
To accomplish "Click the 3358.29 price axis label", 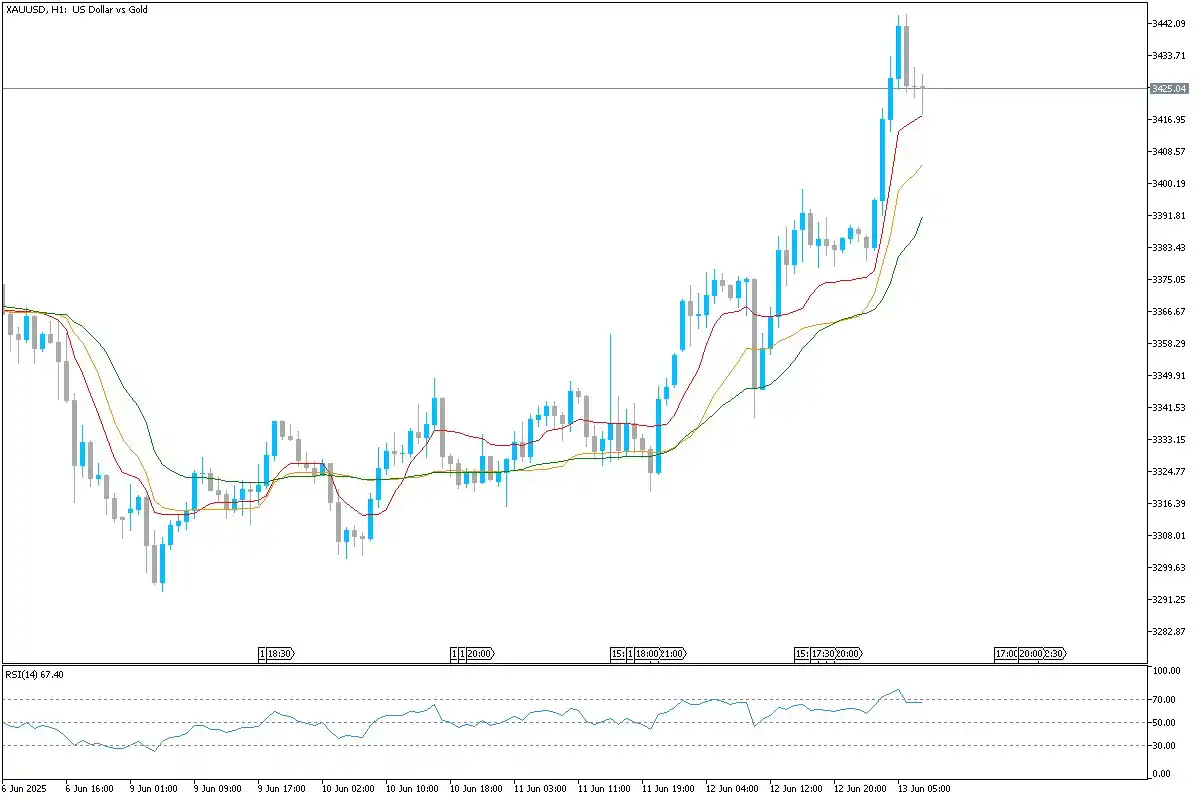I will 1167,343.
